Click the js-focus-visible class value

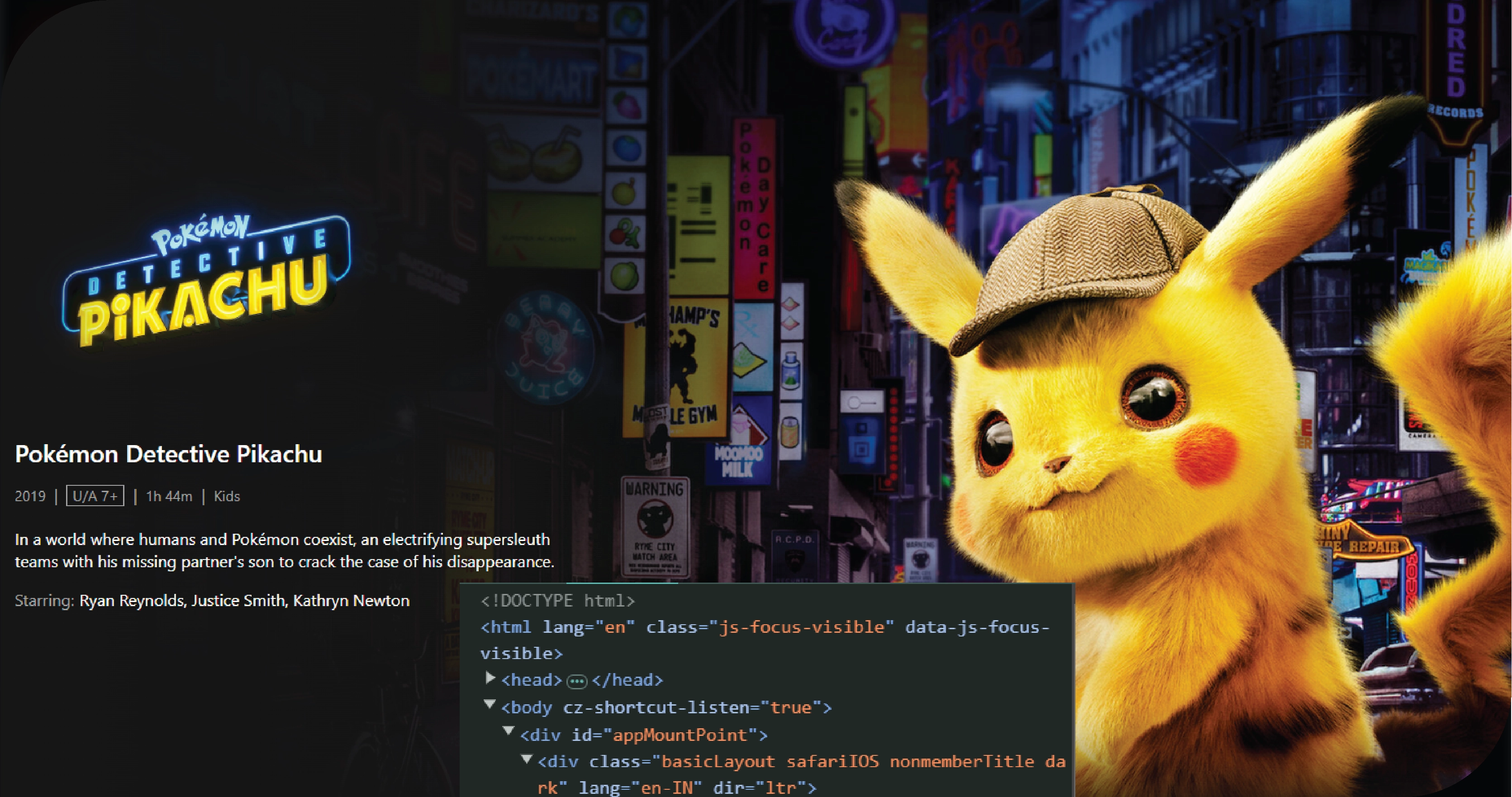pos(801,627)
